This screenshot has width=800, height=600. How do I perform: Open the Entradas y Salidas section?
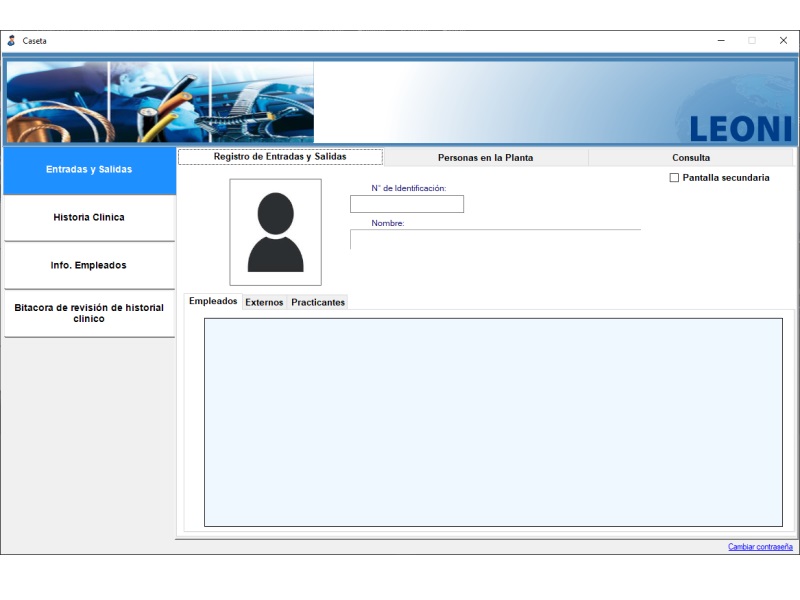89,170
